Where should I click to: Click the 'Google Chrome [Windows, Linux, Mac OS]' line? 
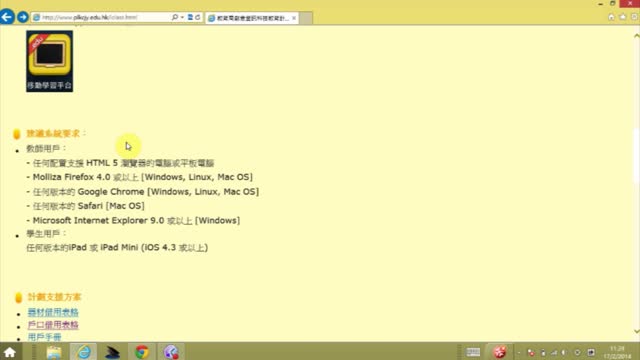pos(143,191)
